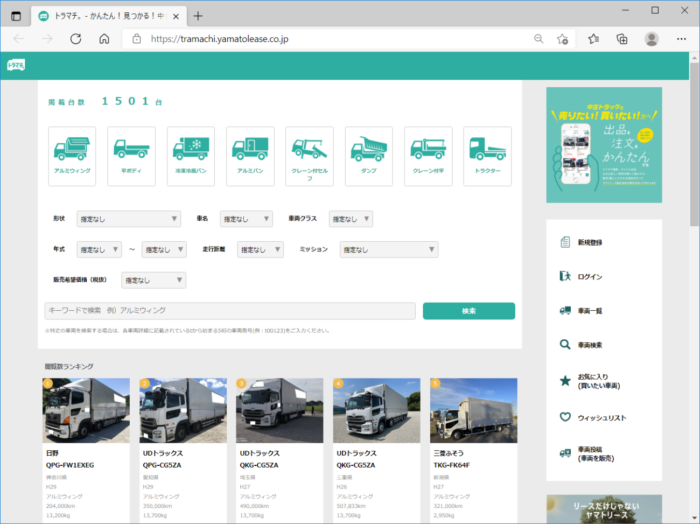
Task: Open the 形状 dropdown
Action: 129,219
